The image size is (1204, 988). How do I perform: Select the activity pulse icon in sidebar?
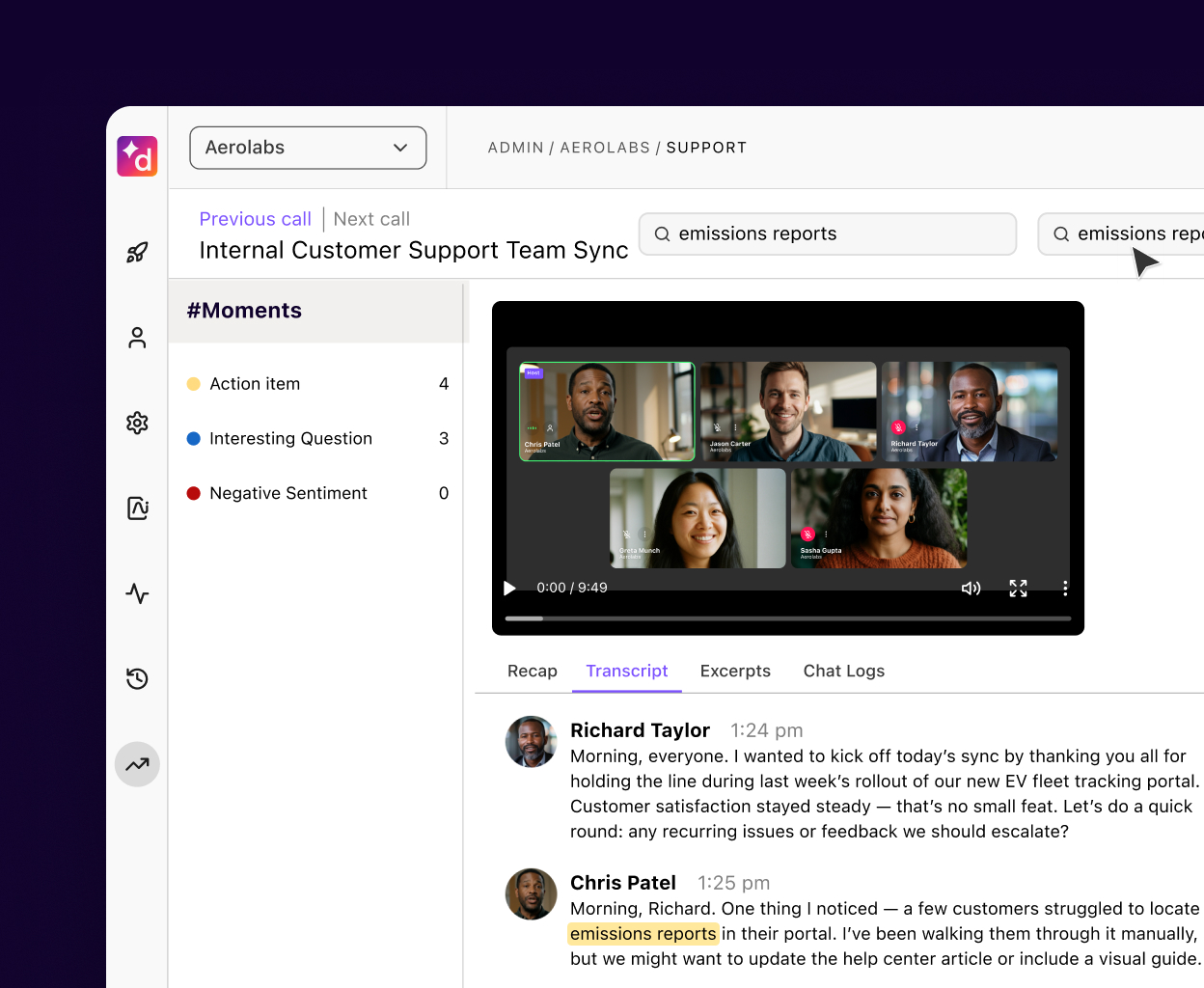pos(136,593)
